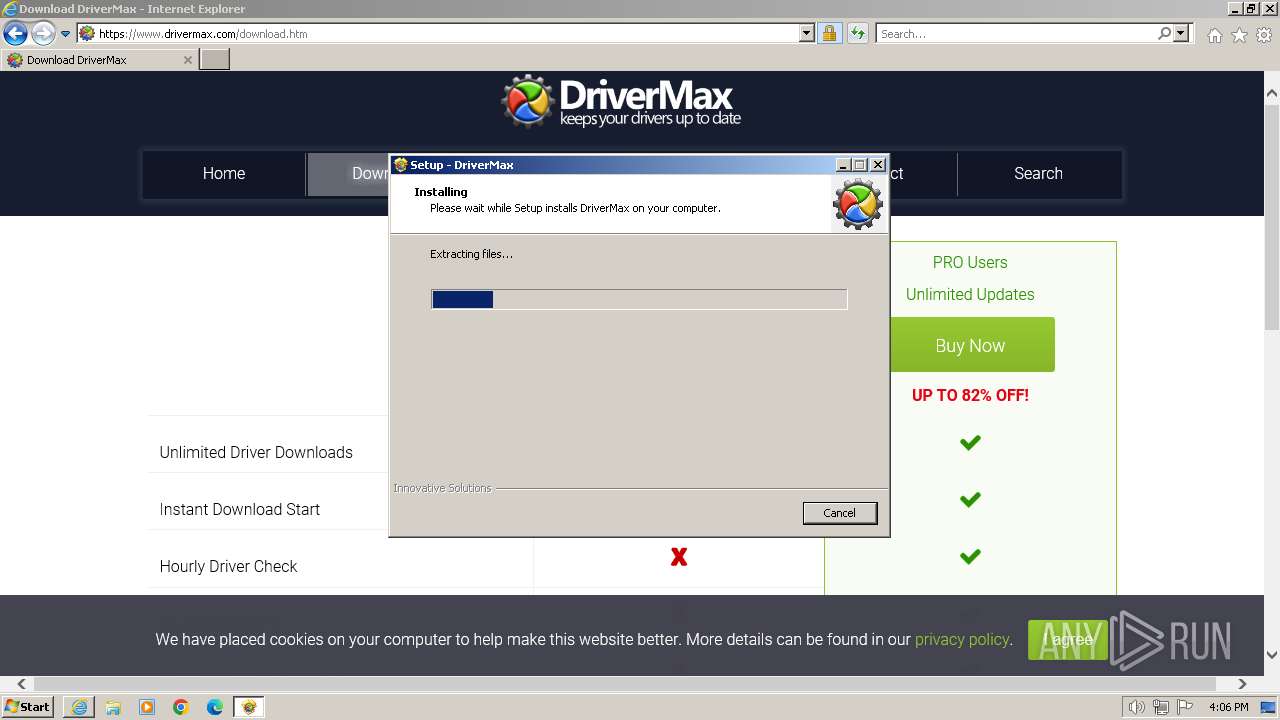Click the DriverMax gear icon in the setup dialog
This screenshot has width=1280, height=720.
pyautogui.click(x=857, y=203)
